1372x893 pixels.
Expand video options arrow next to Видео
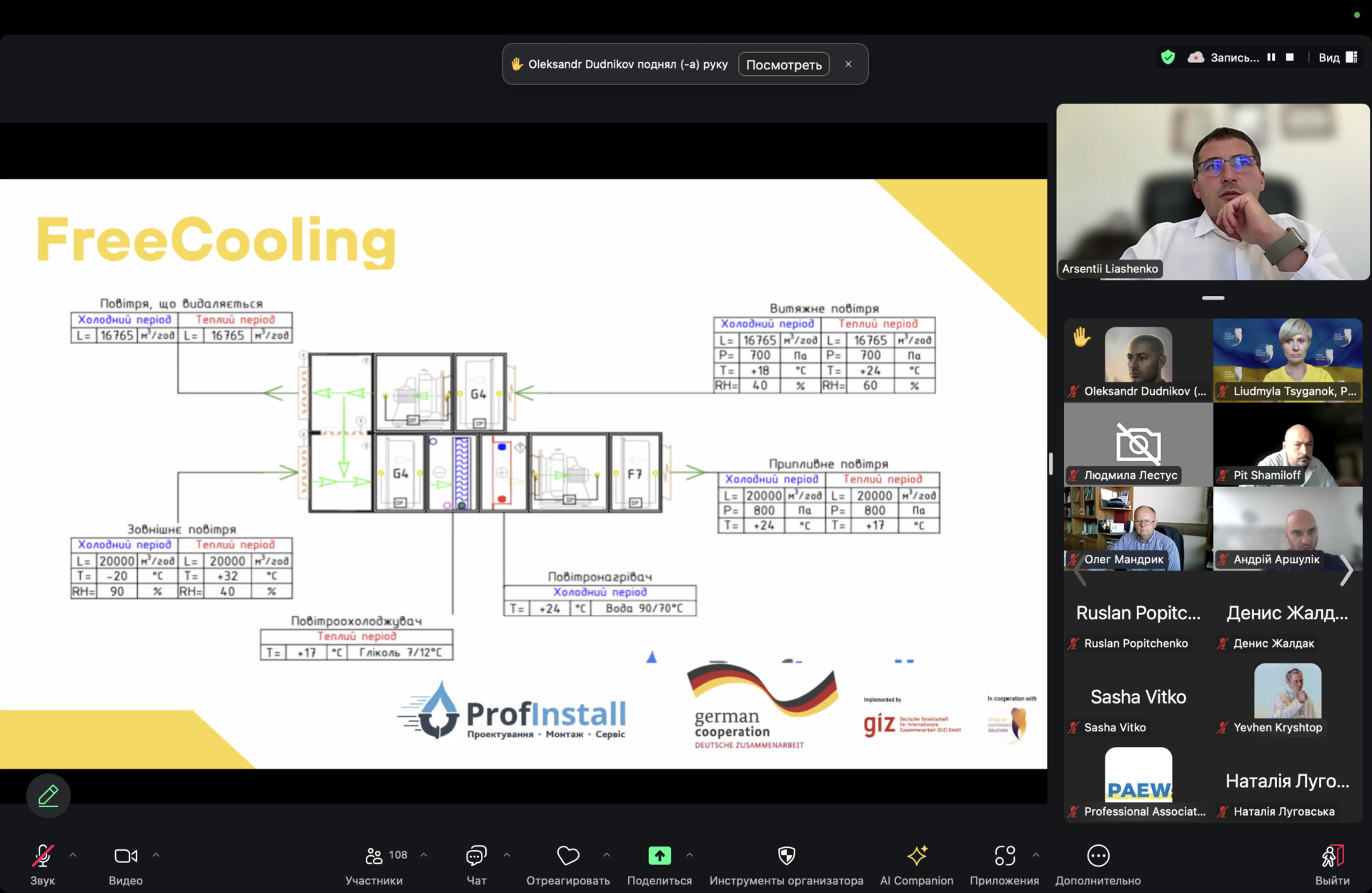click(x=156, y=854)
